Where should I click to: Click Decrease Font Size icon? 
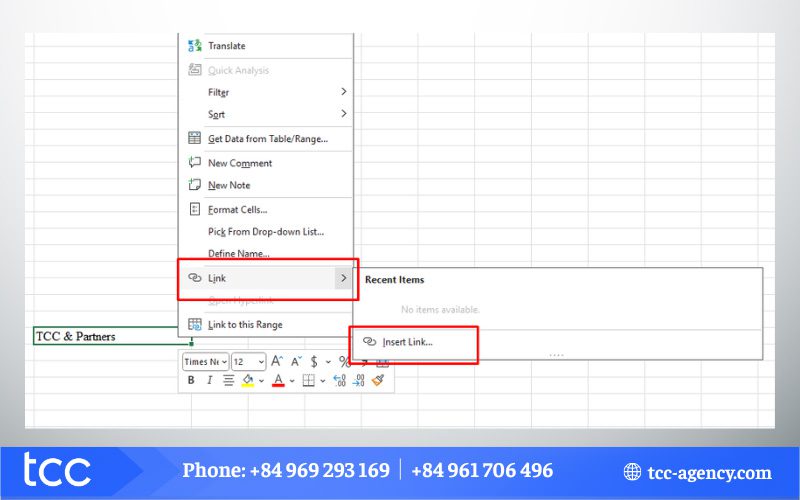click(x=296, y=361)
